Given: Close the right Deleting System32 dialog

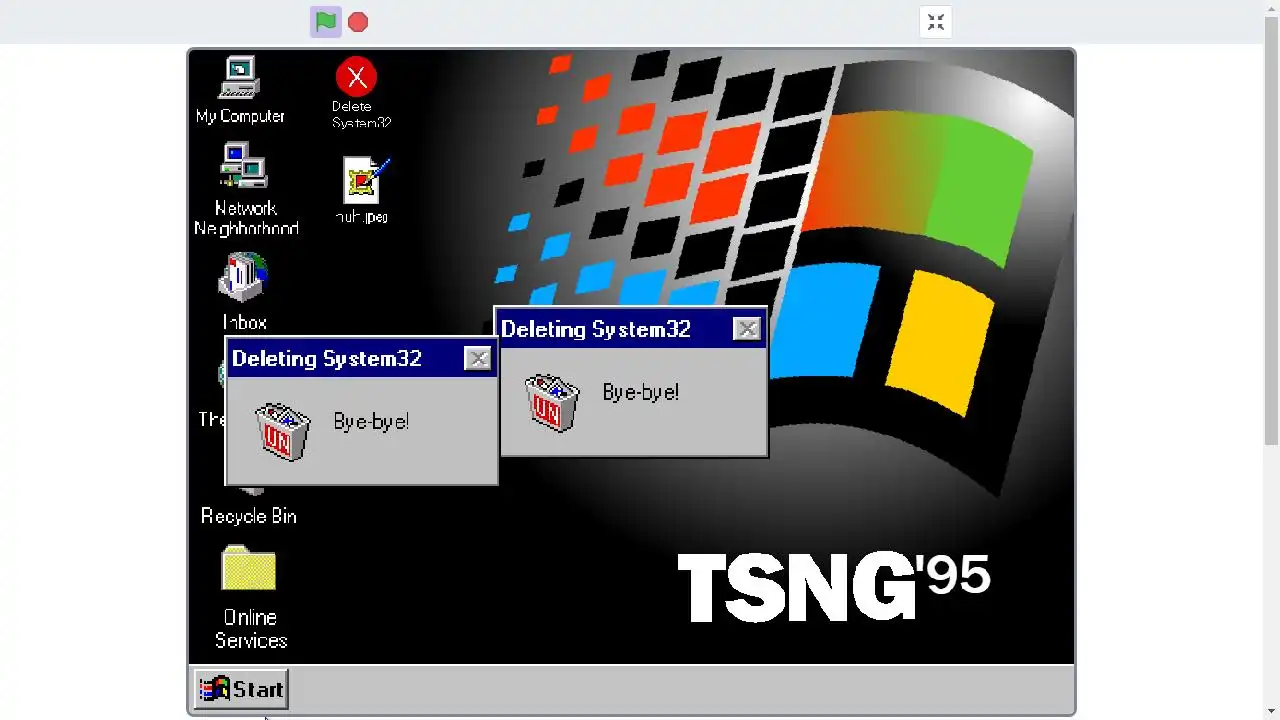Looking at the screenshot, I should pyautogui.click(x=747, y=329).
